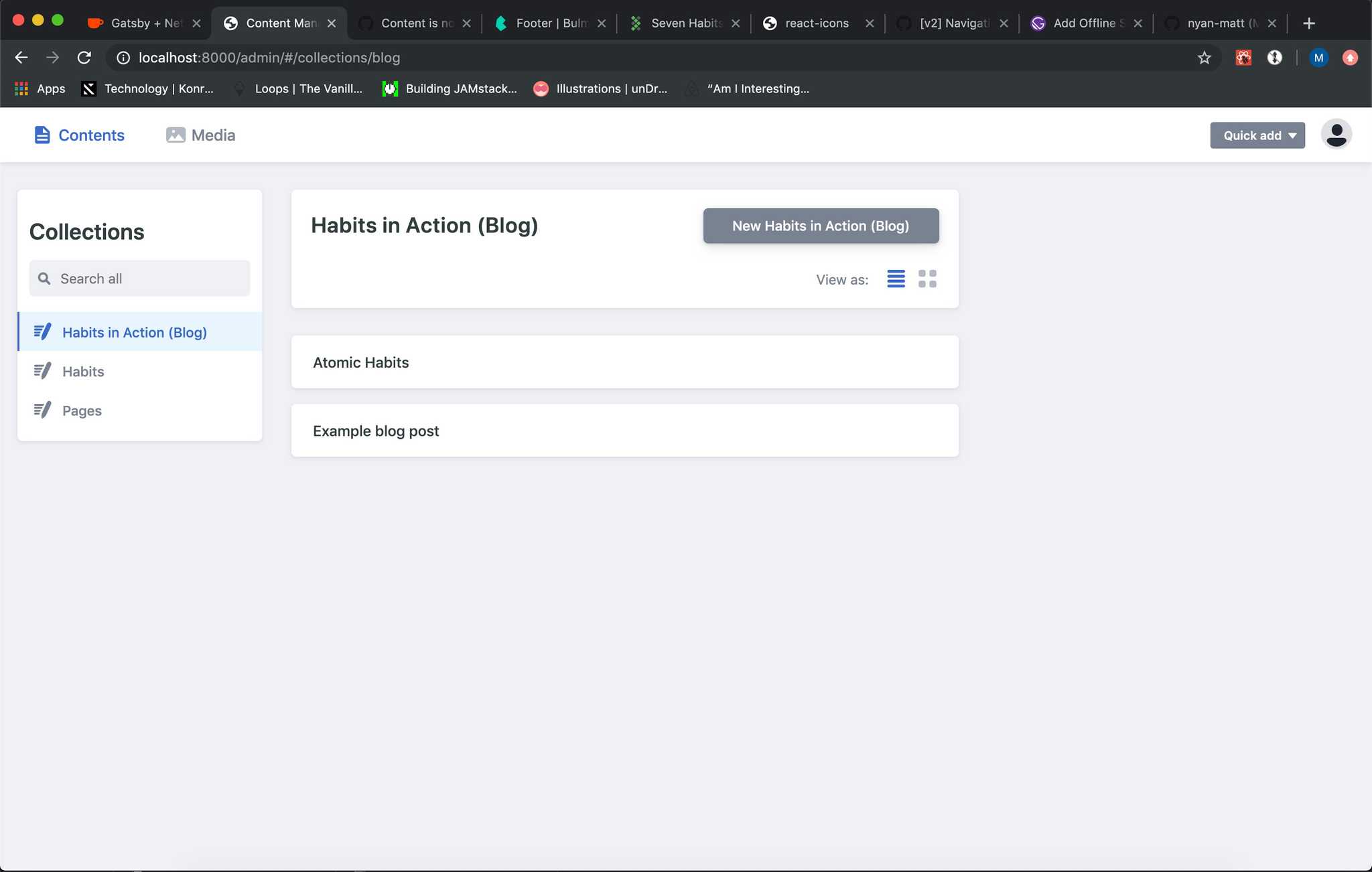Click the Pages row pencil icon
Image resolution: width=1372 pixels, height=872 pixels.
click(x=42, y=411)
